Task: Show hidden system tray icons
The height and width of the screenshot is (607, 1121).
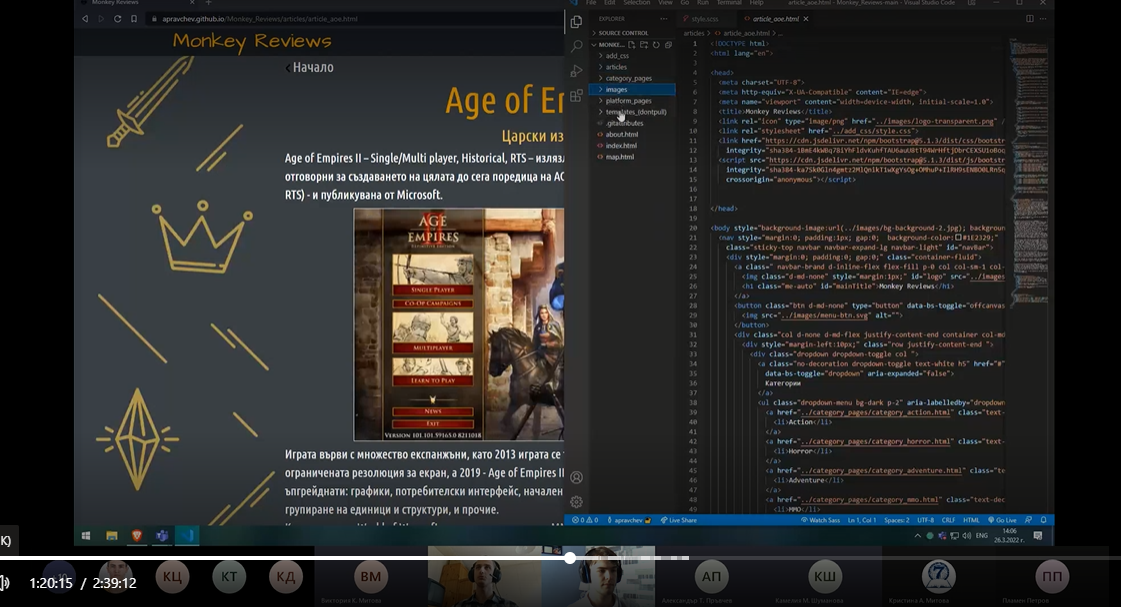Action: [x=917, y=536]
